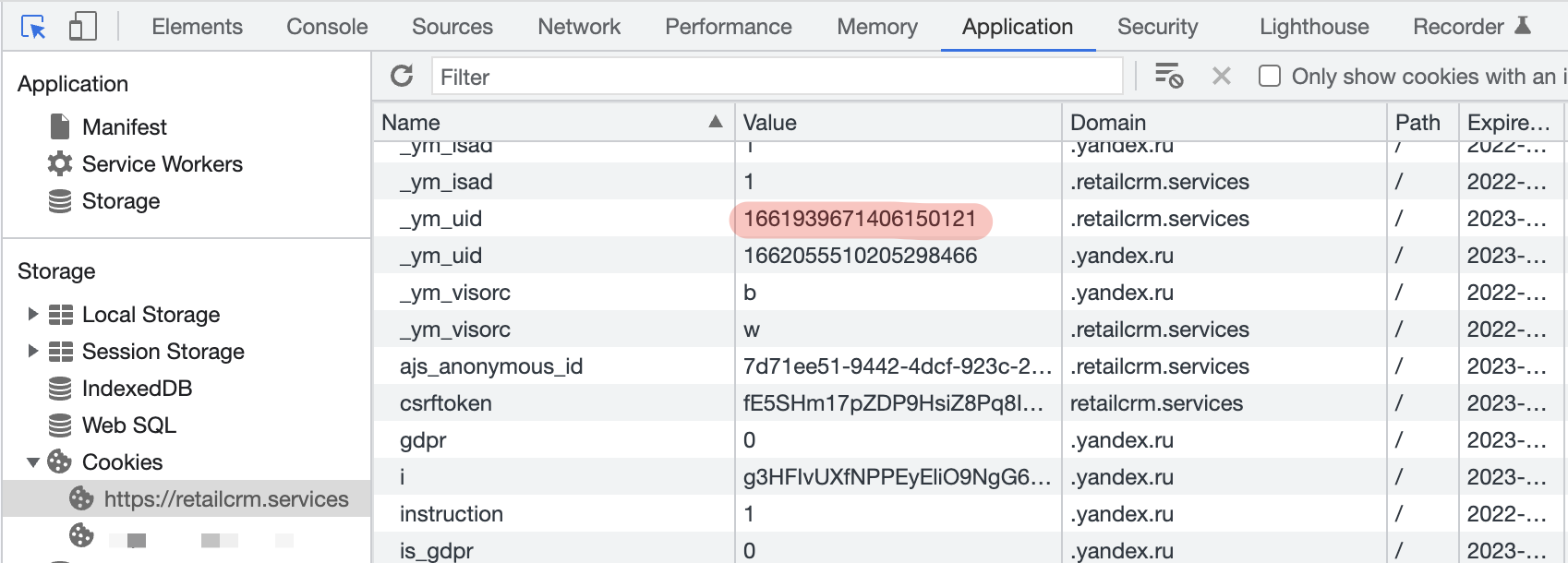Screen dimensions: 1568x563
Task: Click the Service Workers gear icon
Action: [x=60, y=163]
